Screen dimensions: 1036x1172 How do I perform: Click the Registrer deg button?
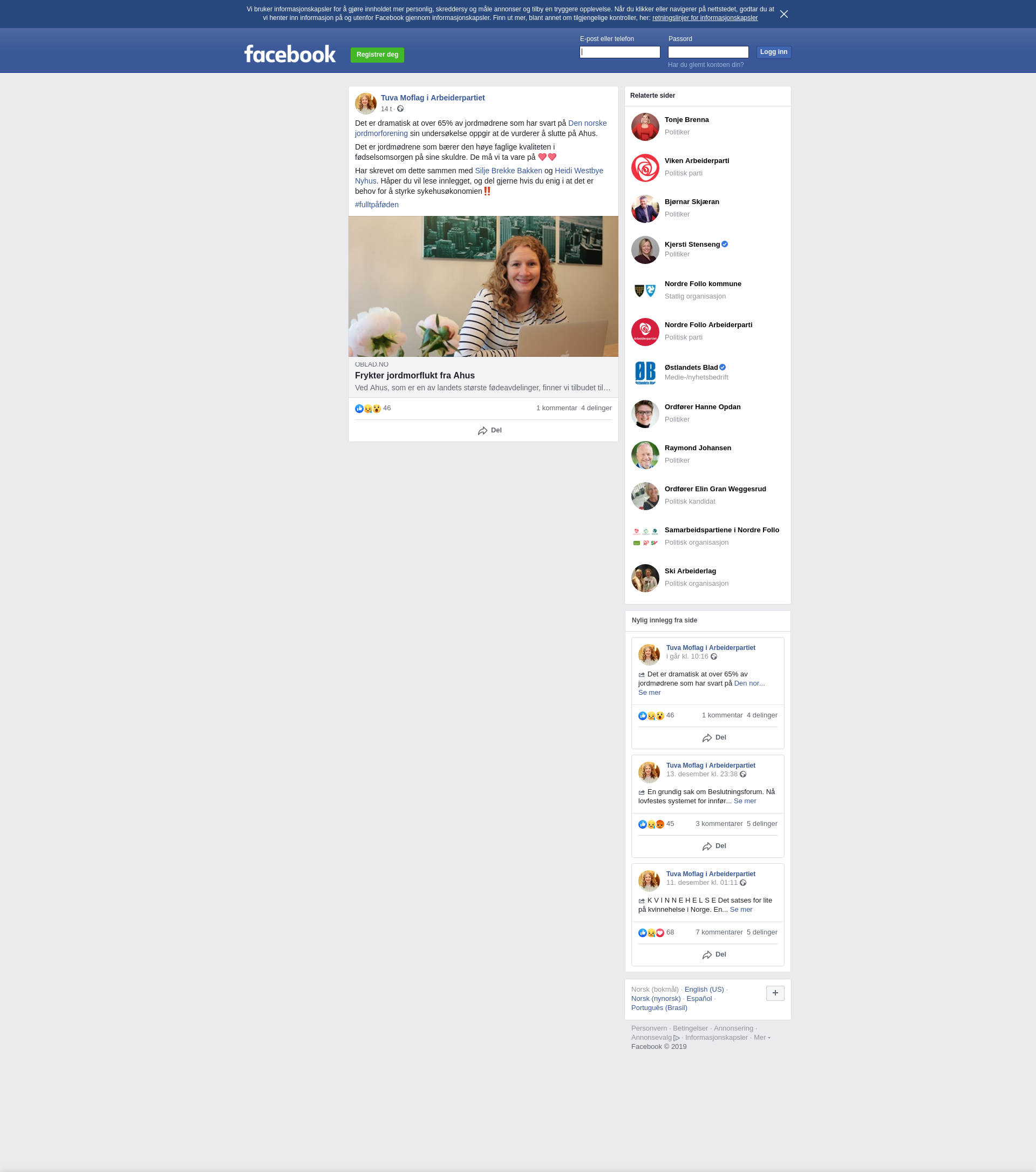[377, 55]
